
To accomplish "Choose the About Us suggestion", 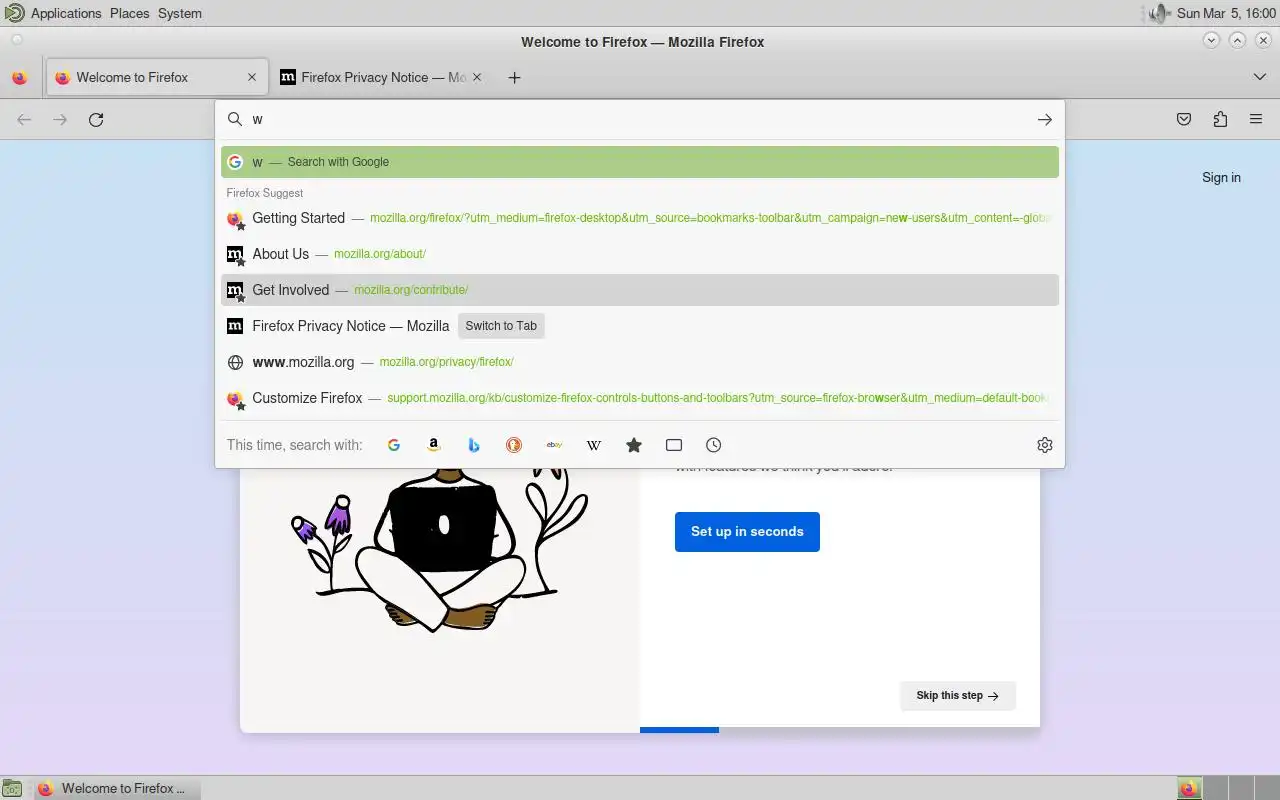I will (x=640, y=254).
